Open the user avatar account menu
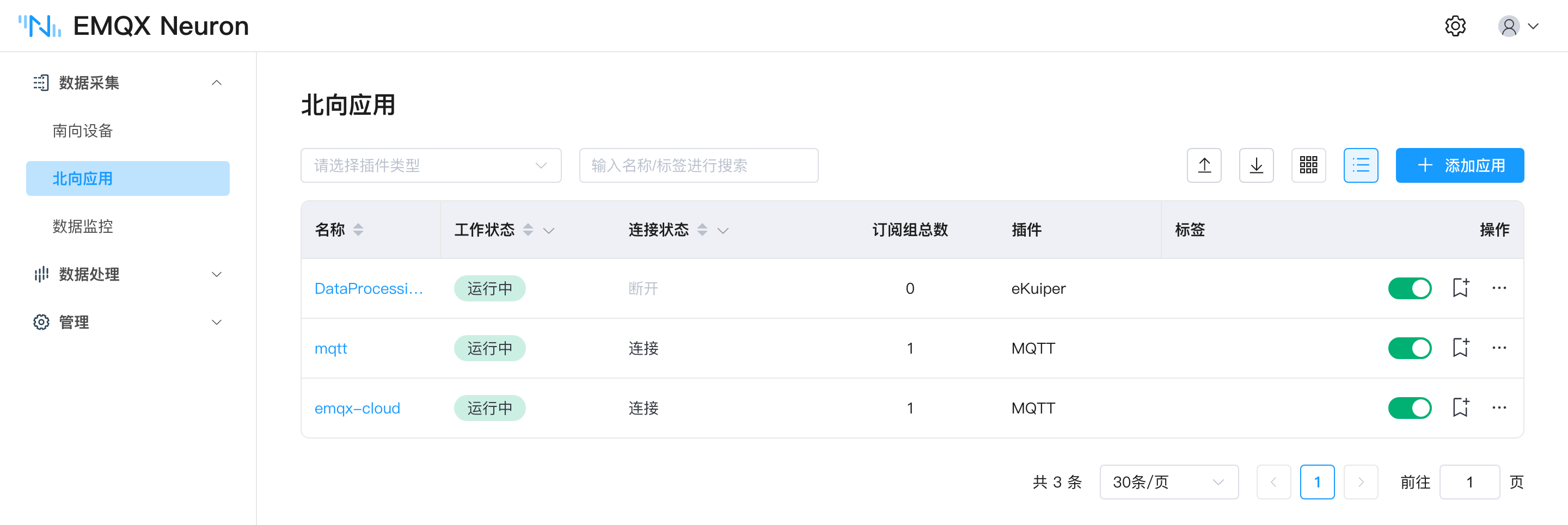 (1508, 26)
